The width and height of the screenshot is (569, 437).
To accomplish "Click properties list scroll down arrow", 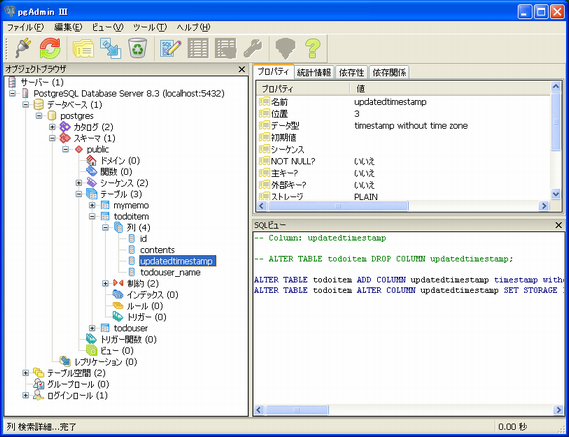I will pyautogui.click(x=556, y=195).
